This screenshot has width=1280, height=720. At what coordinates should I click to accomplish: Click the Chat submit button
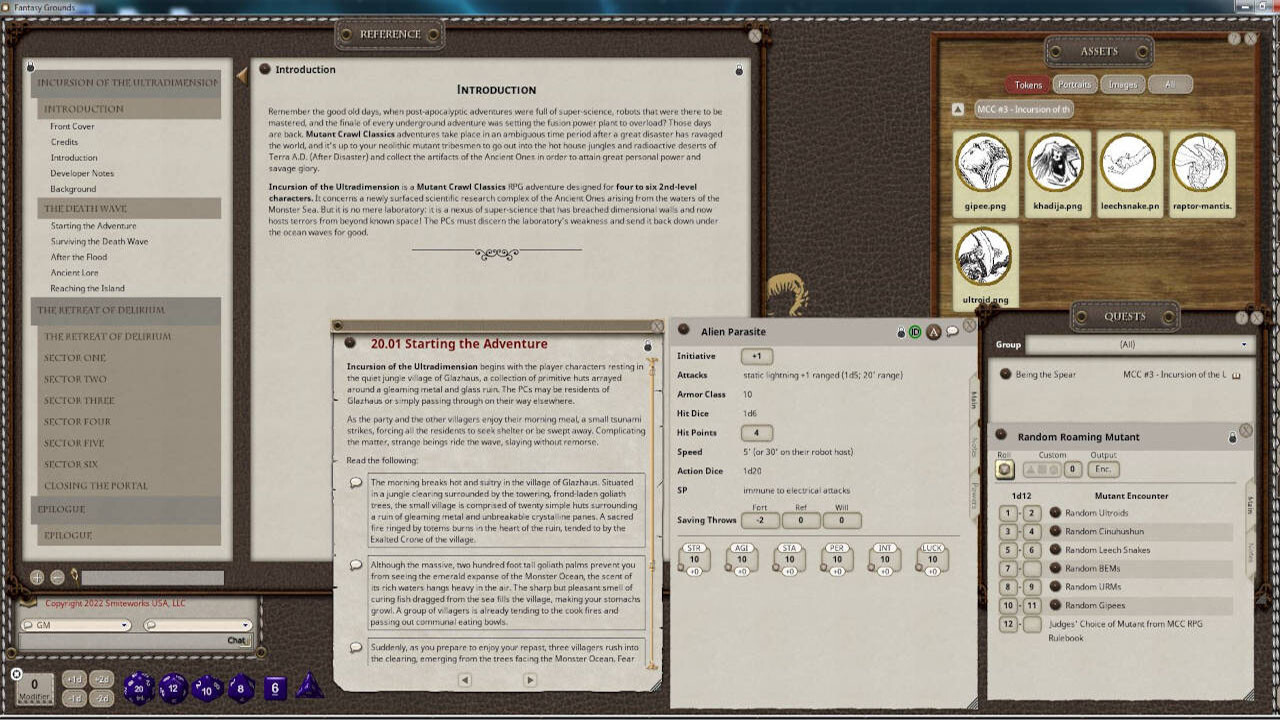pyautogui.click(x=238, y=638)
